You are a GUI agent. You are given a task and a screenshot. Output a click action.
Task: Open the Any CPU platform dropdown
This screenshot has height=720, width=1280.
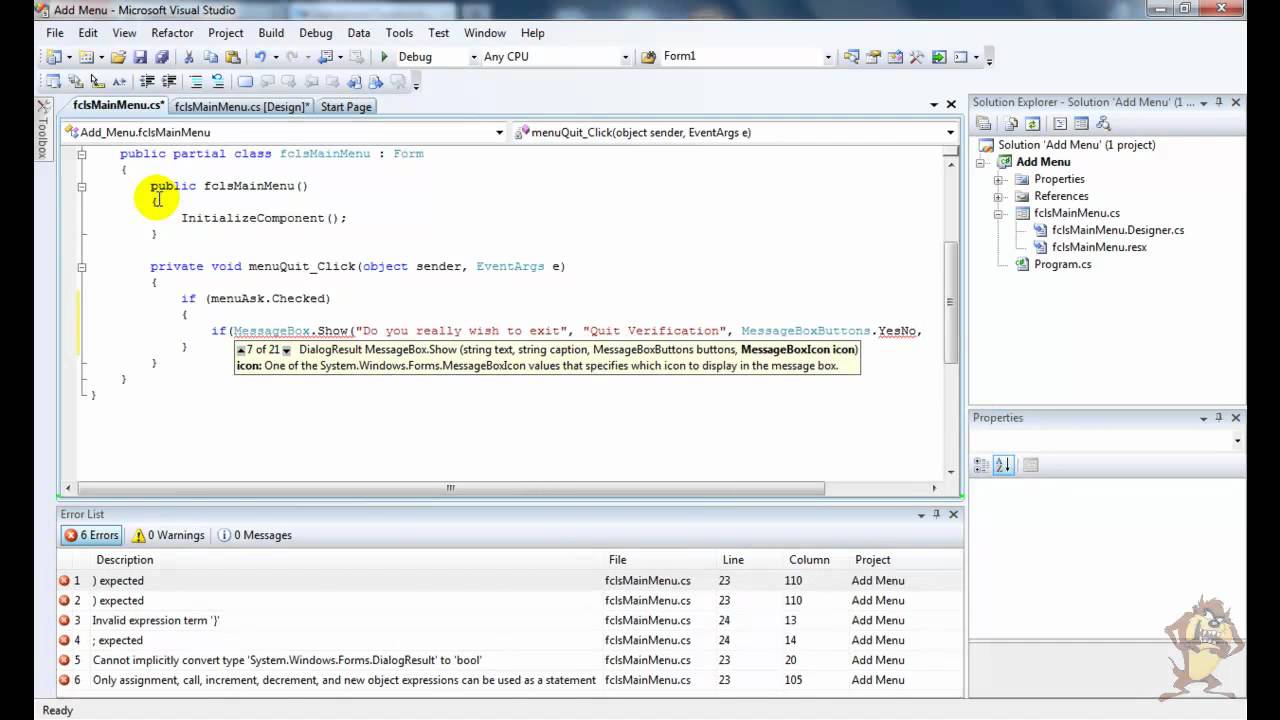coord(625,57)
